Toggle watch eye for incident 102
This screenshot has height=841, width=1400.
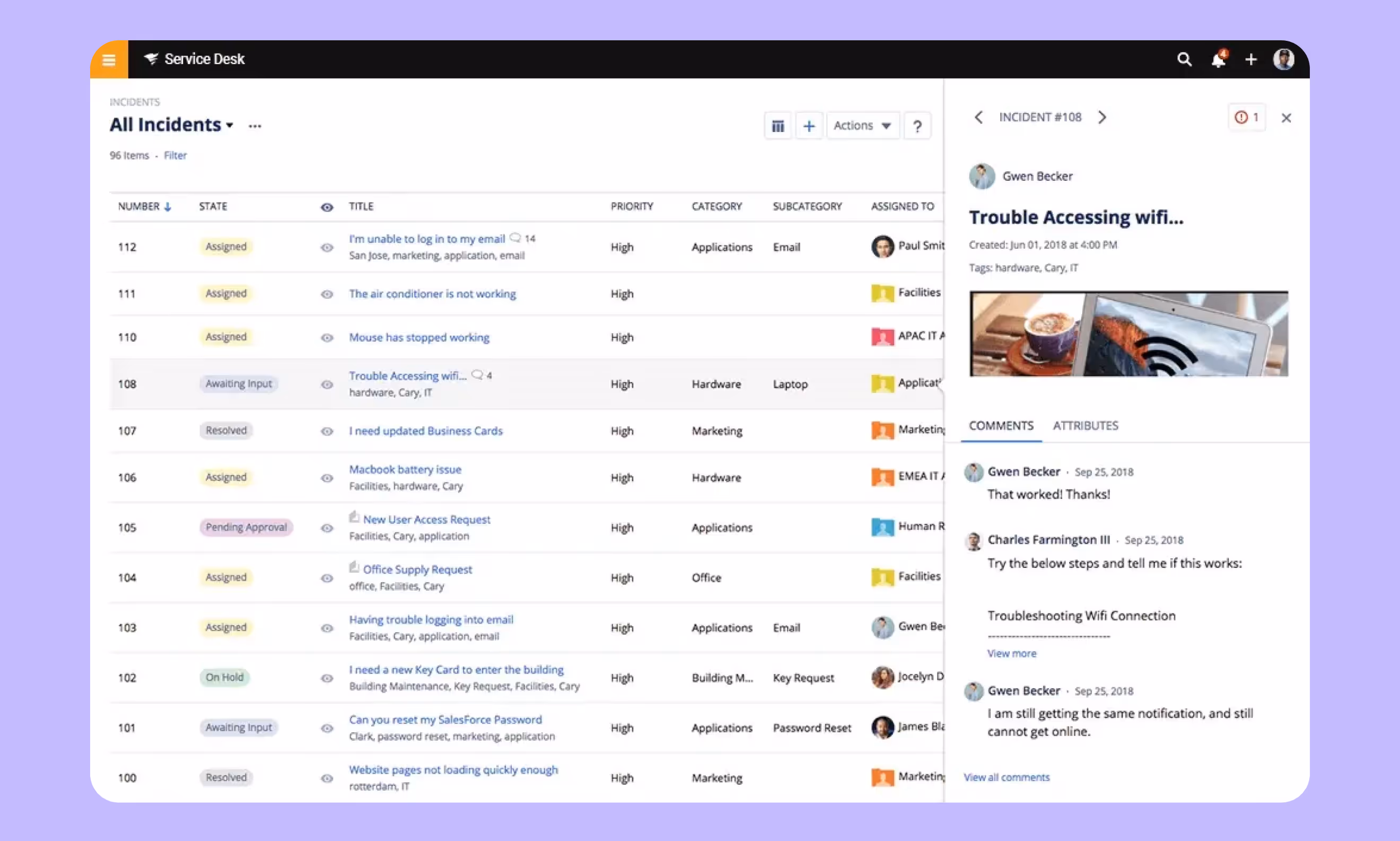coord(327,678)
